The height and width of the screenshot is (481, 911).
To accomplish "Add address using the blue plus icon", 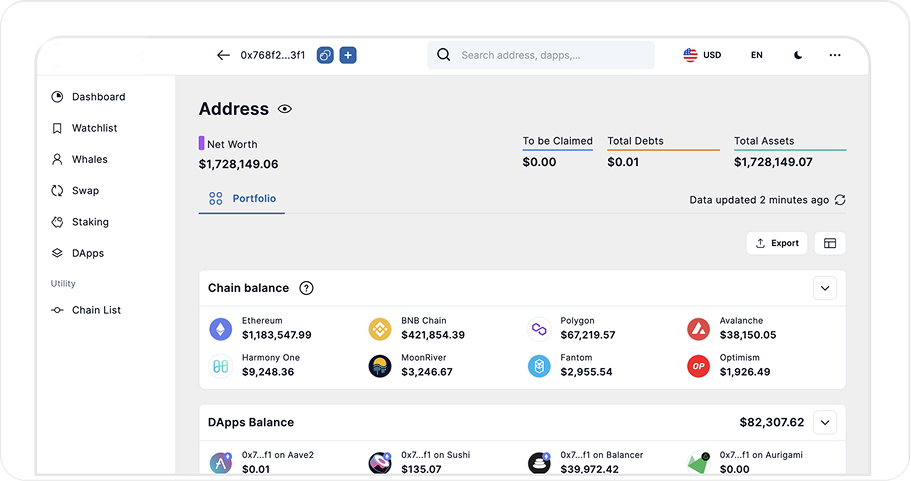I will pyautogui.click(x=348, y=55).
